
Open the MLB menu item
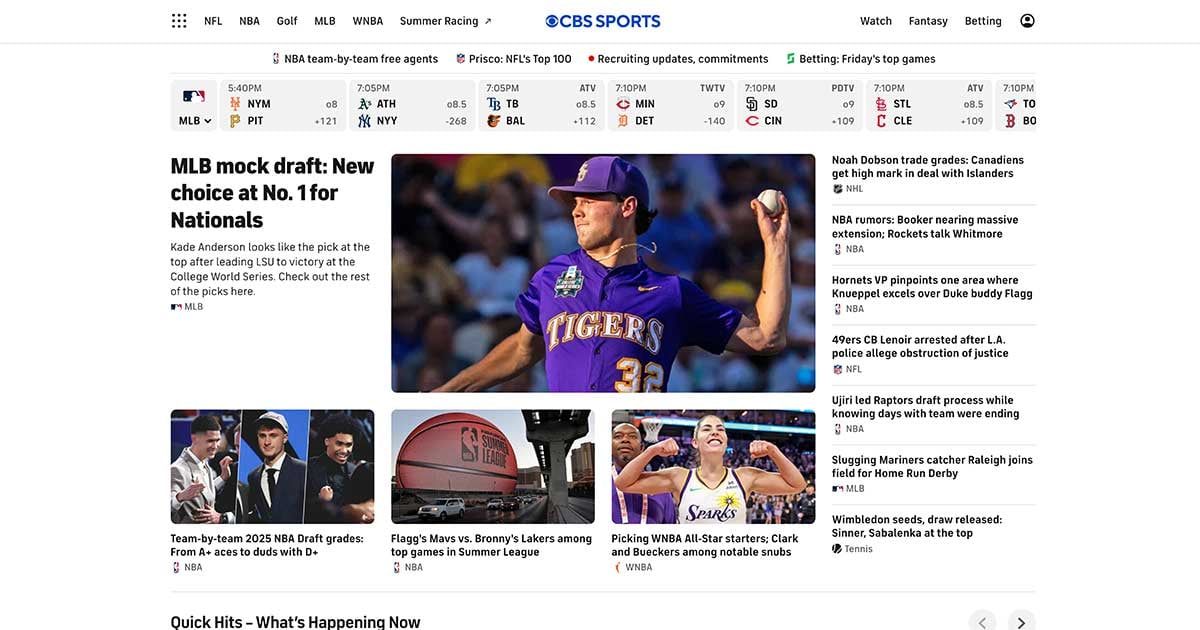(325, 21)
